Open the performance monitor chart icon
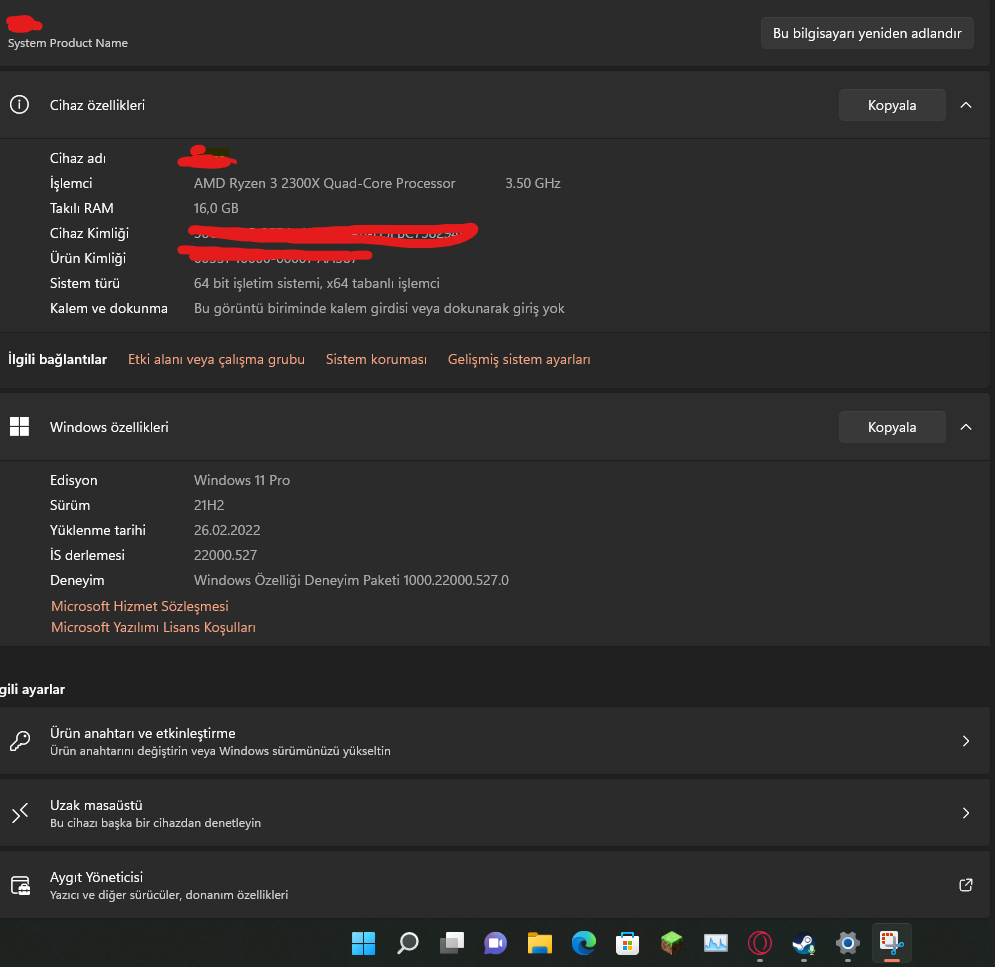Viewport: 995px width, 967px height. [x=716, y=943]
